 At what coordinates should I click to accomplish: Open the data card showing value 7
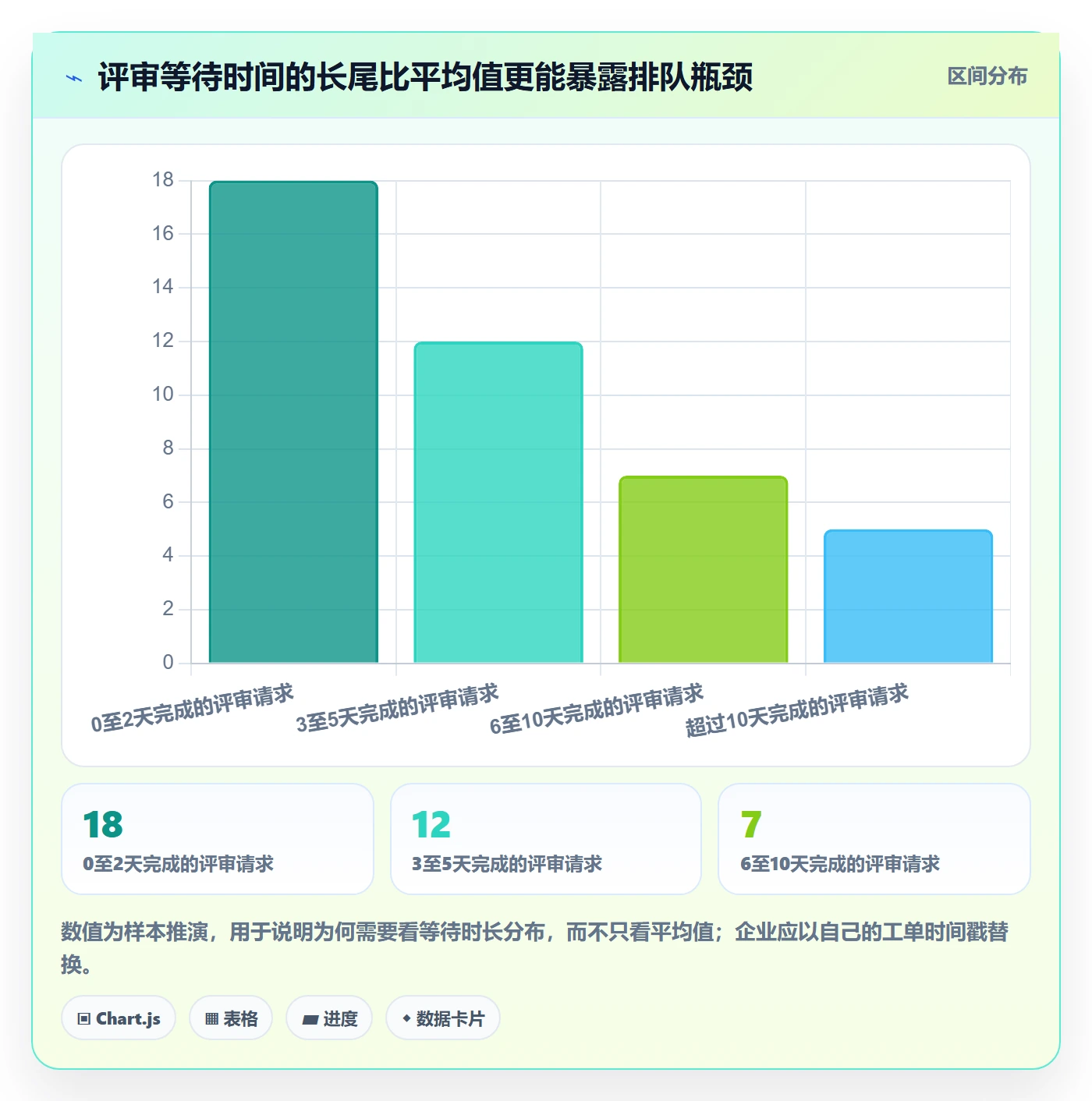pyautogui.click(x=874, y=839)
